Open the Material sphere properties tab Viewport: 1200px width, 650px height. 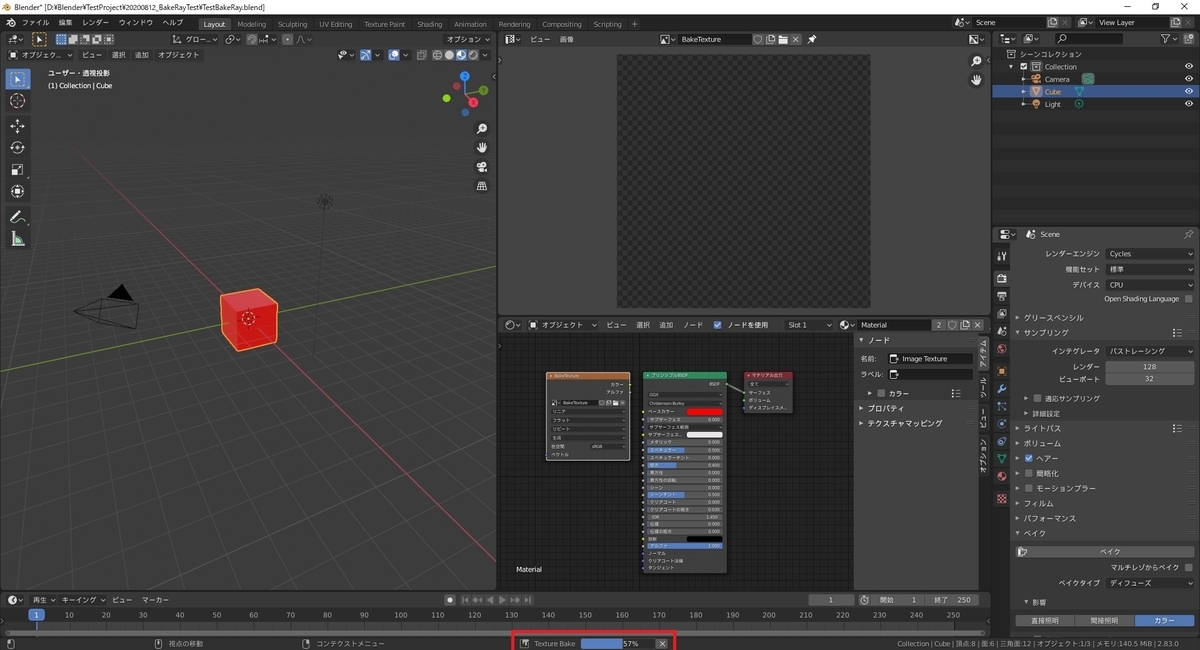tap(1001, 476)
